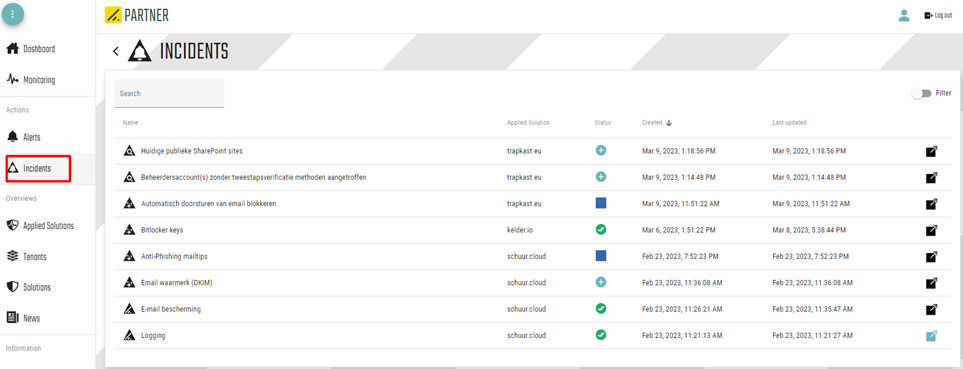This screenshot has width=963, height=369.
Task: Select E-mail bescherming name
Action: (171, 309)
